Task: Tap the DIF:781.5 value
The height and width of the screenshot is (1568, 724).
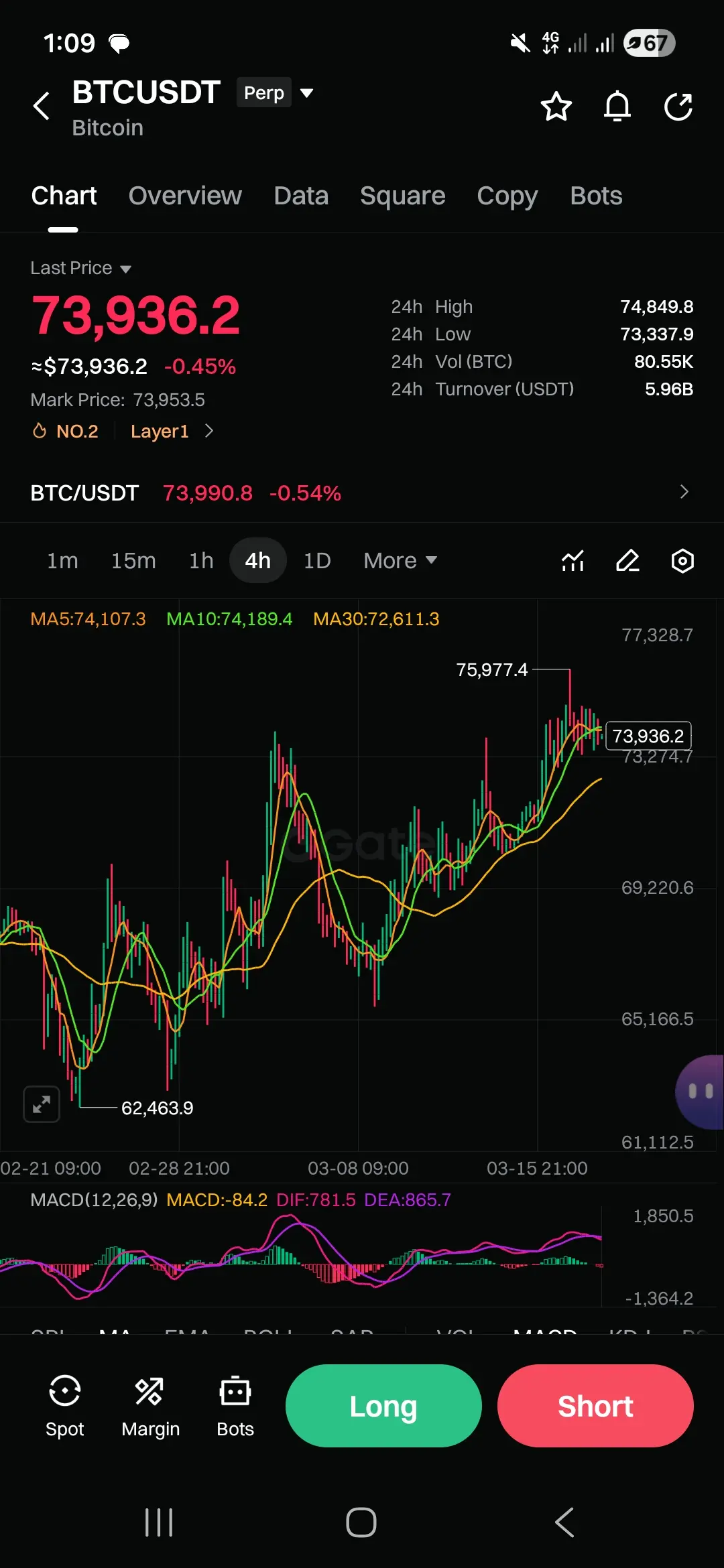Action: tap(316, 1200)
